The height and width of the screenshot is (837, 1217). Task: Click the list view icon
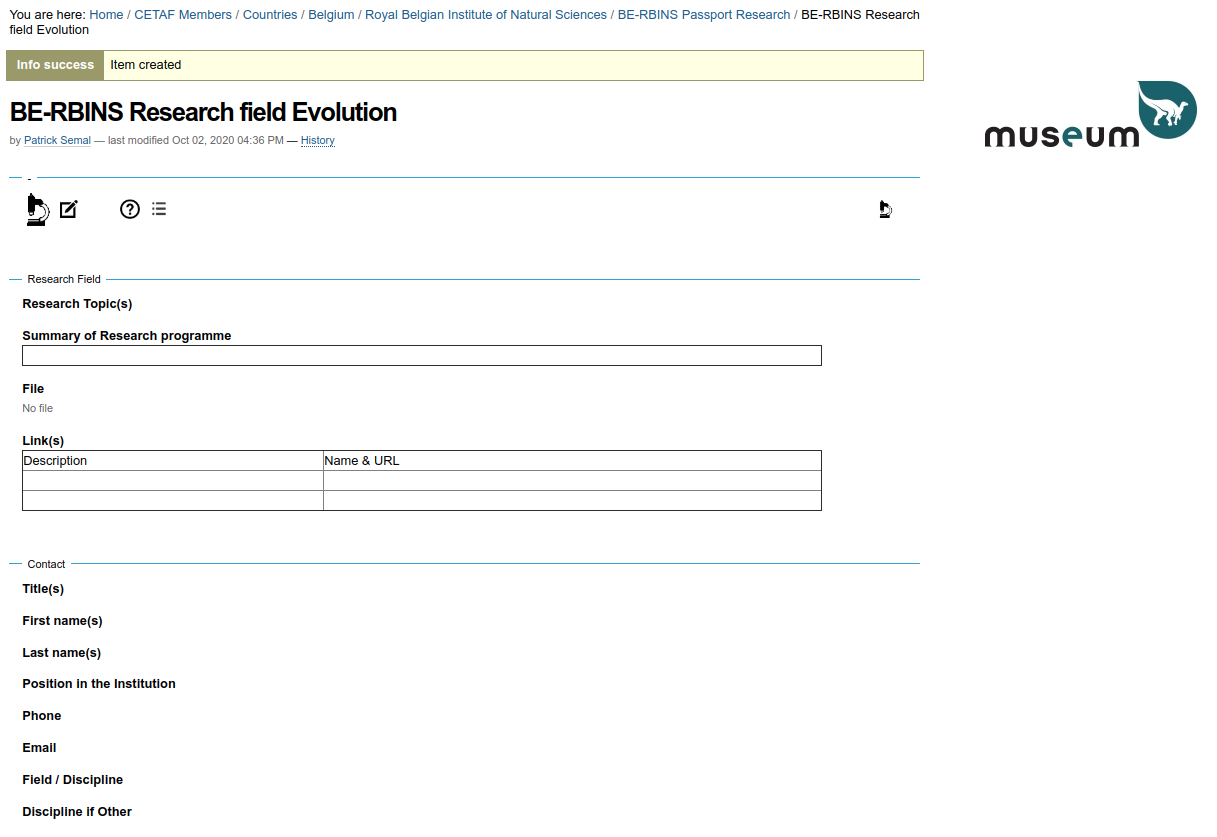(x=159, y=209)
